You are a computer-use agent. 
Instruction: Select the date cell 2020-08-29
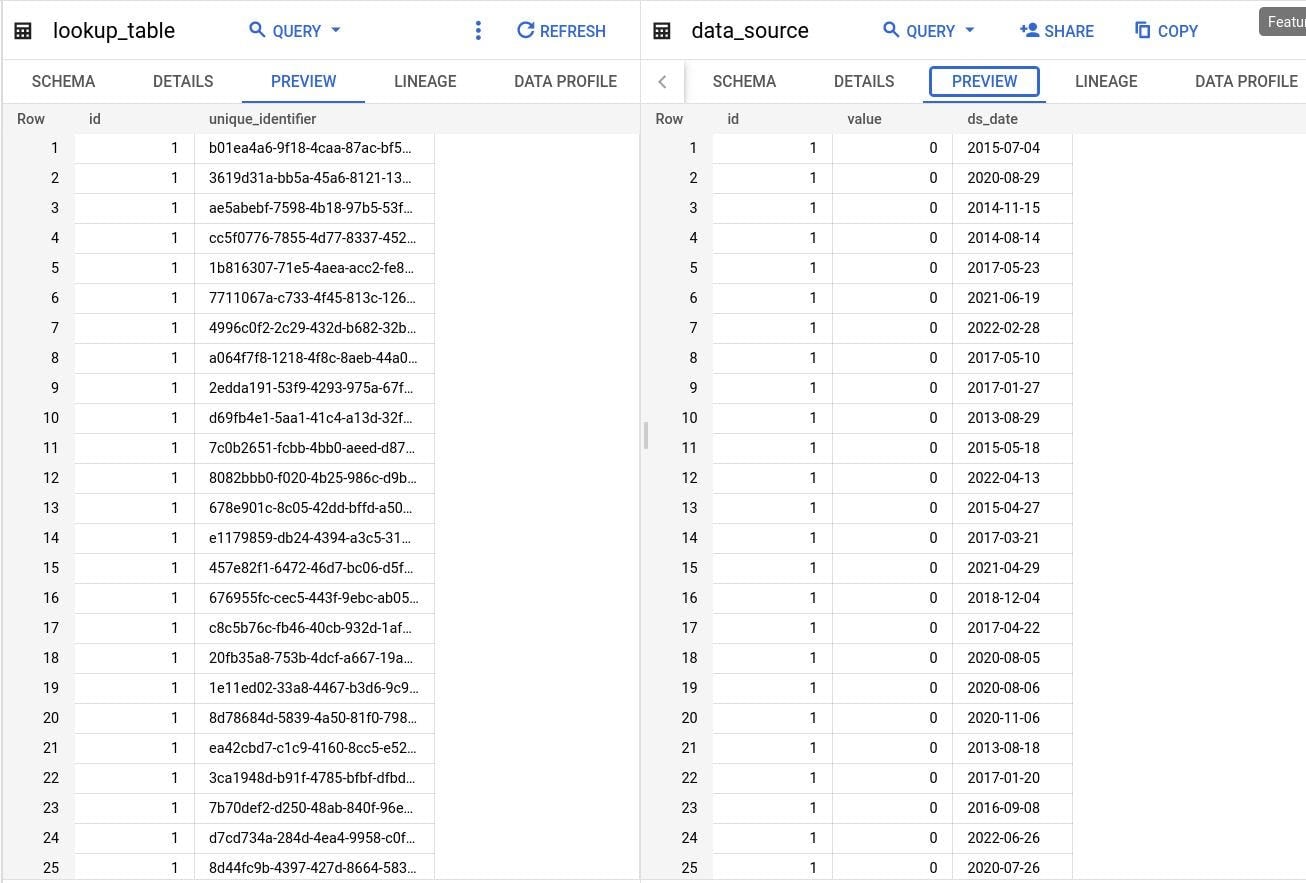click(x=1012, y=178)
